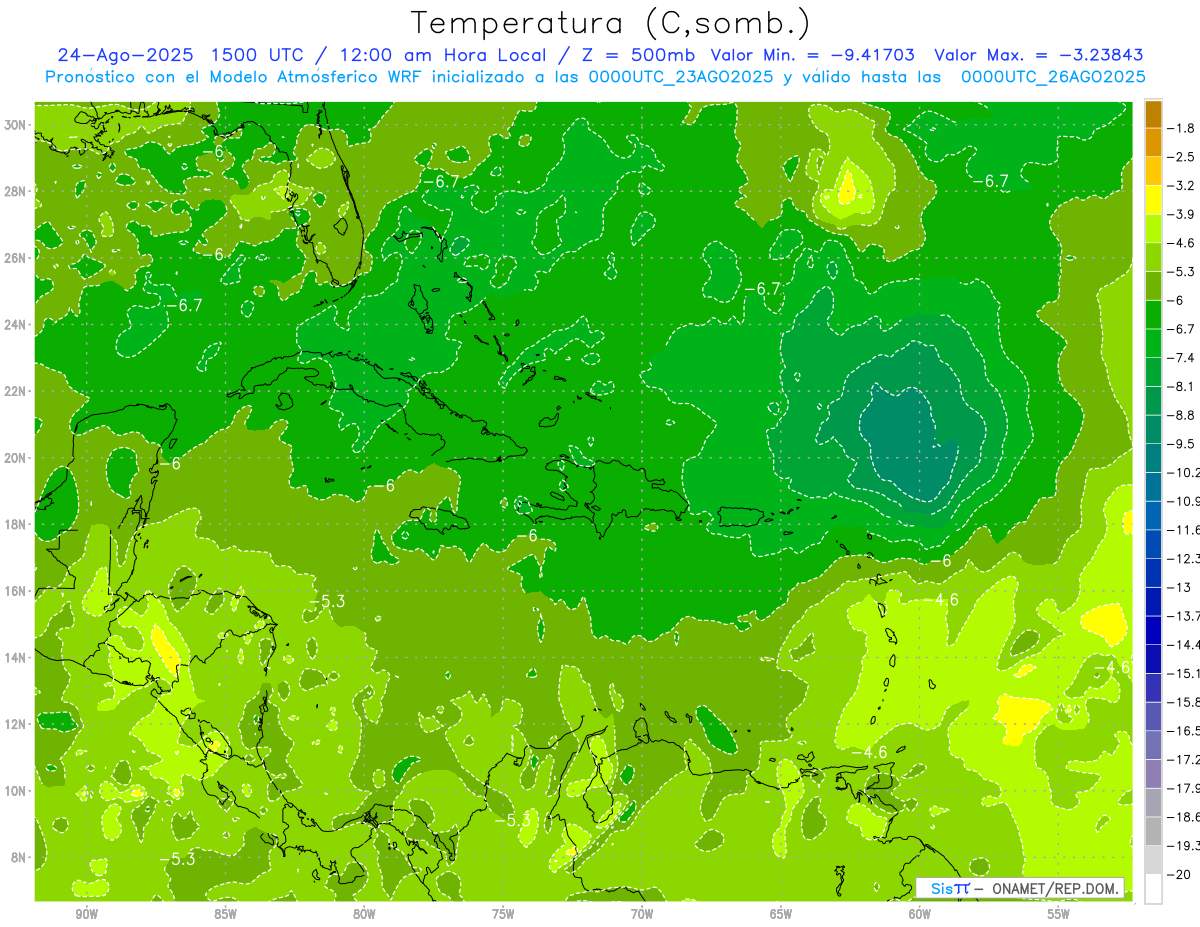
Task: Click the '1500 UTC' time label
Action: coord(257,55)
